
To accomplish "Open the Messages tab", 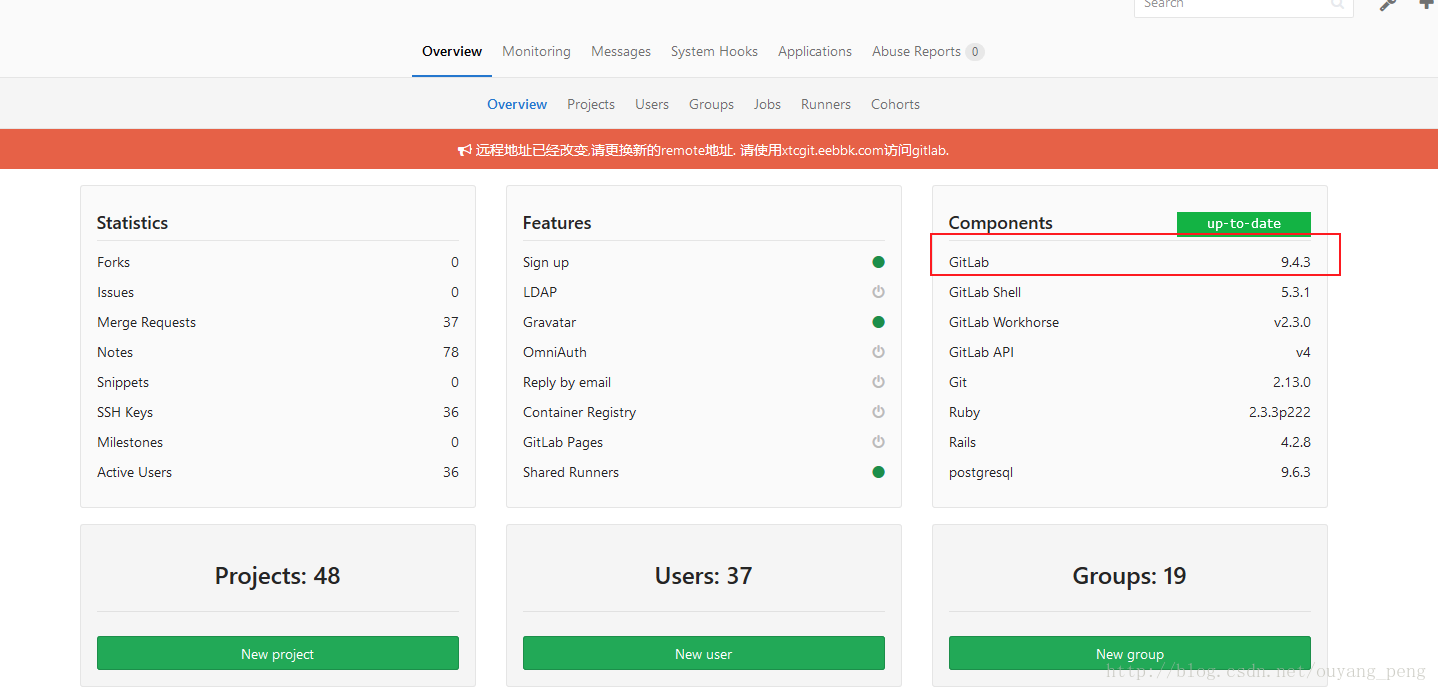I will tap(621, 51).
